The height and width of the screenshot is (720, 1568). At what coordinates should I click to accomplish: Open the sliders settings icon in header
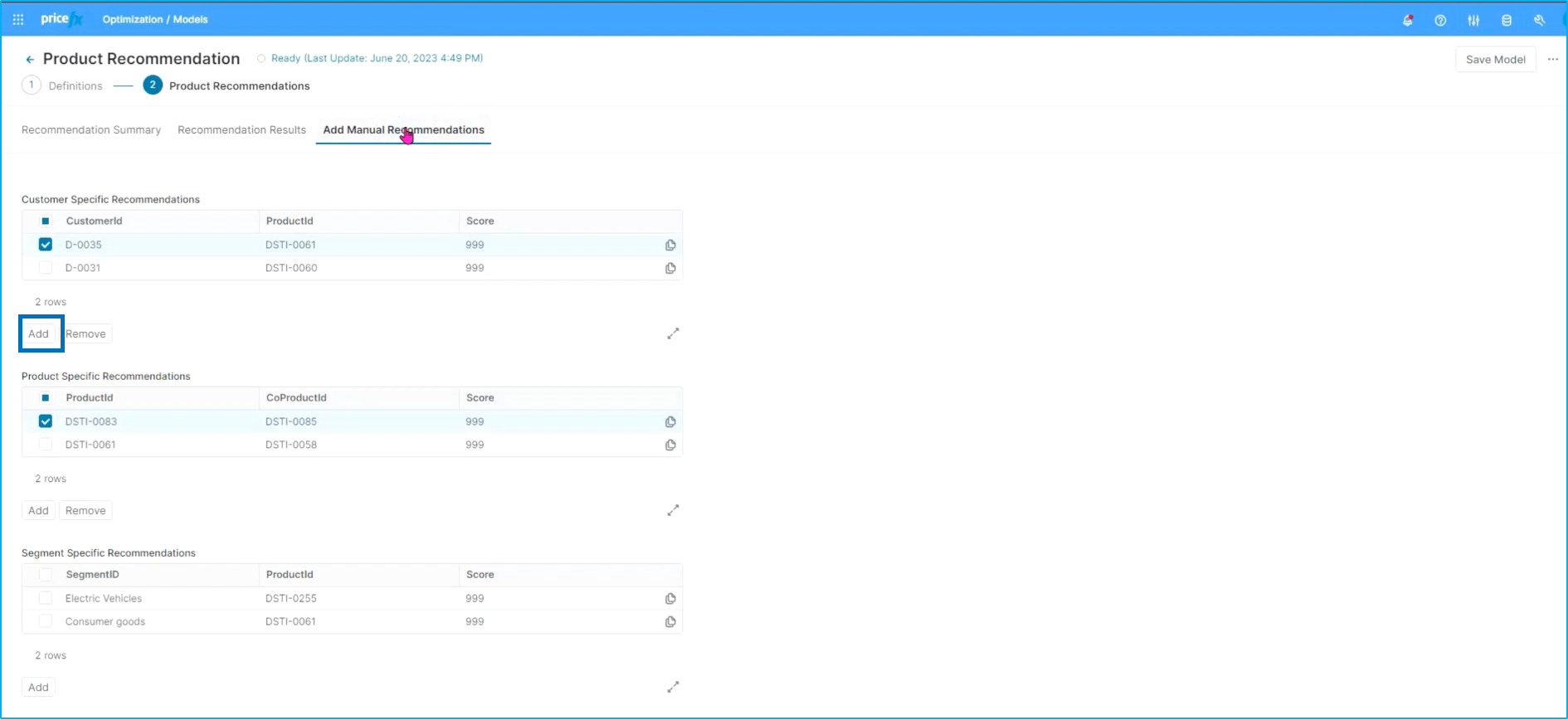[1473, 20]
